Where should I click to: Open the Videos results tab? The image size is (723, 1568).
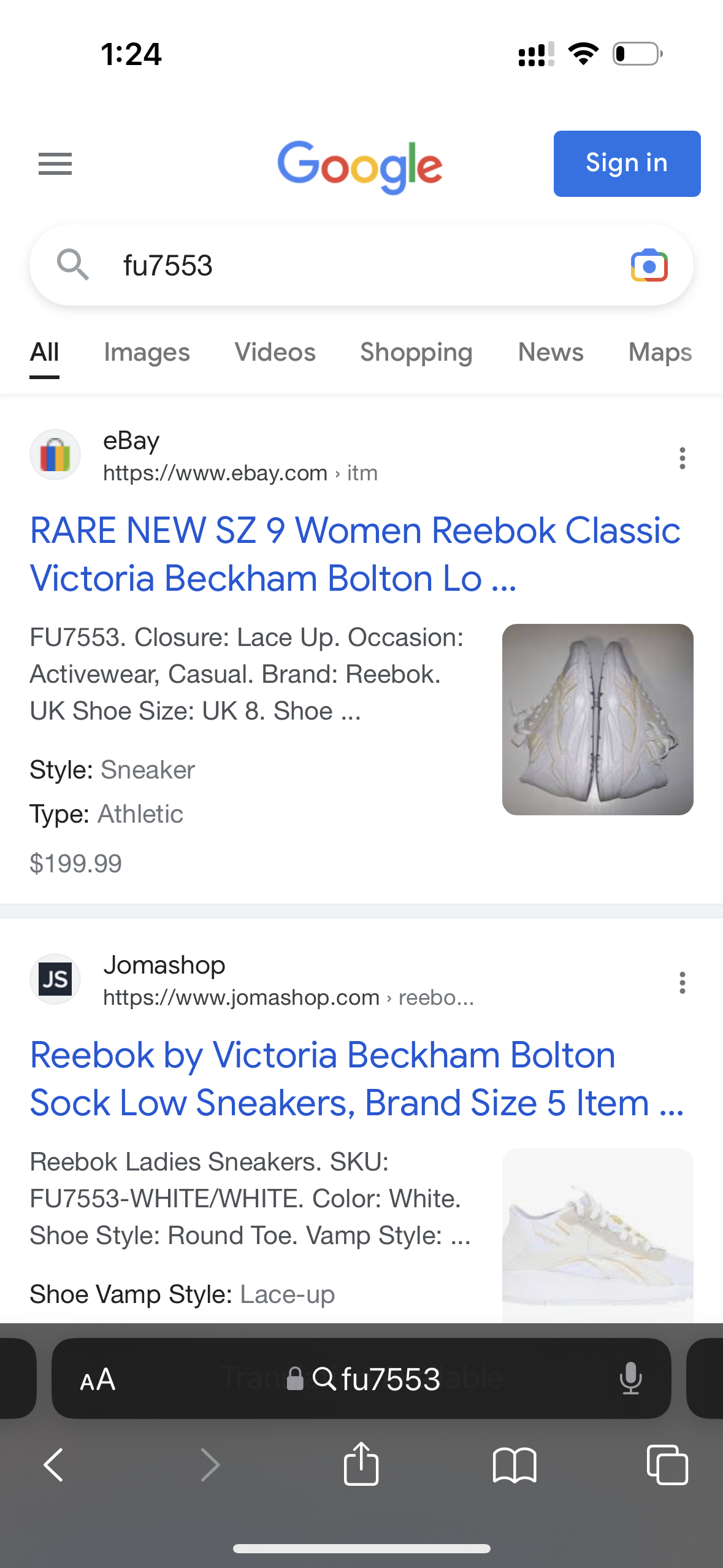[x=275, y=353]
